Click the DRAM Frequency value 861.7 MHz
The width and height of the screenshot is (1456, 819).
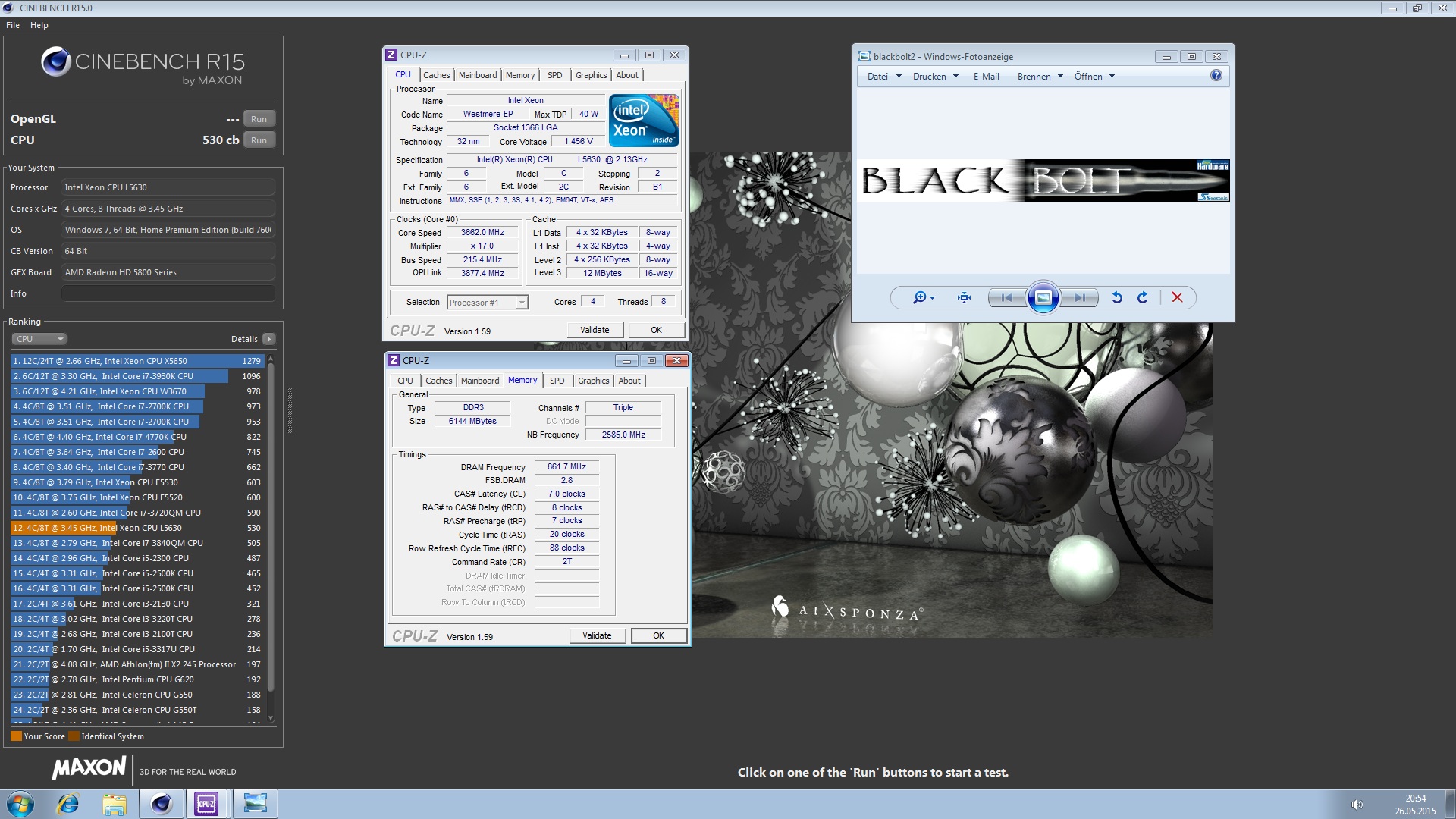[566, 467]
